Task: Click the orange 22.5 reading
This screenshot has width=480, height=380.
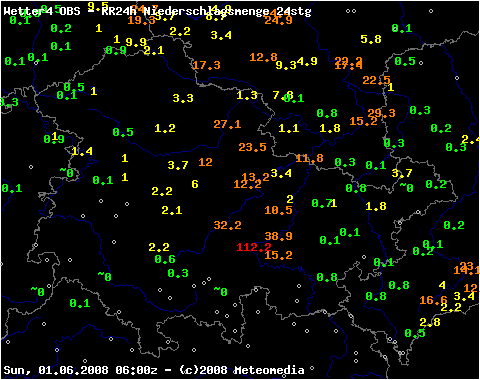Action: 376,80
